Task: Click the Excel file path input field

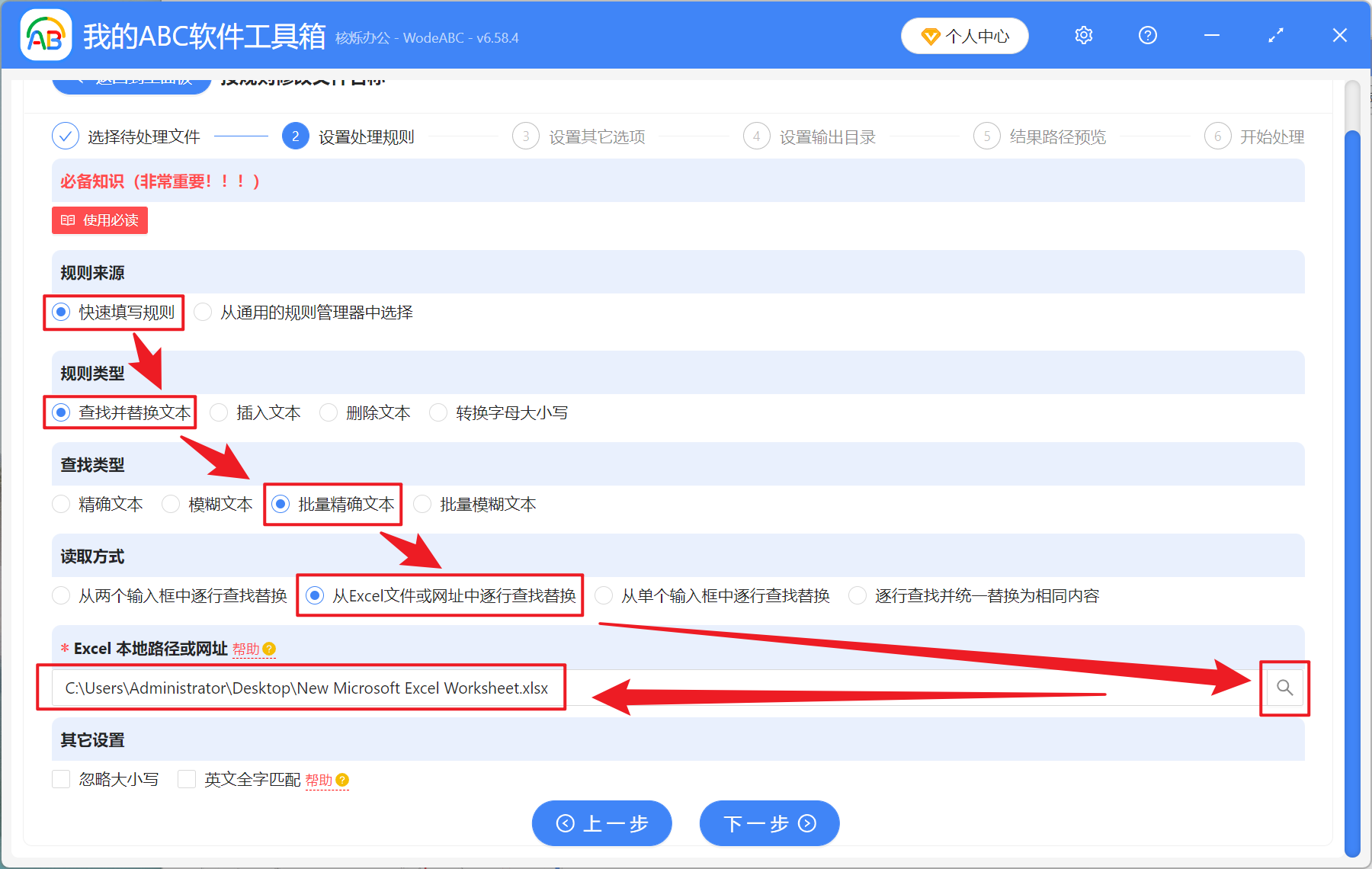Action: pyautogui.click(x=305, y=687)
